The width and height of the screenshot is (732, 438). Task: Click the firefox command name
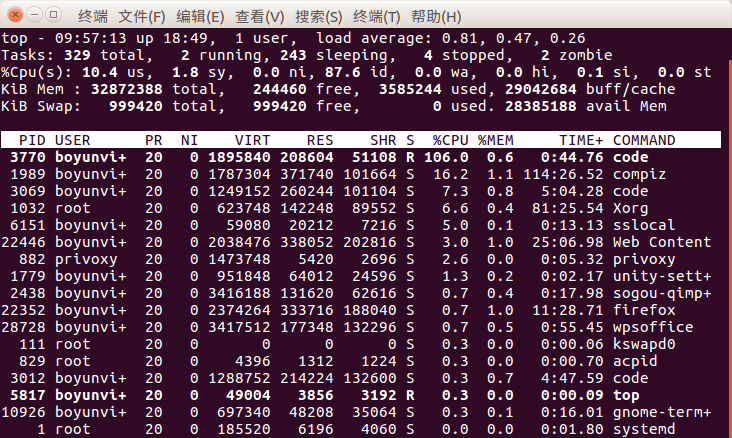click(x=644, y=310)
